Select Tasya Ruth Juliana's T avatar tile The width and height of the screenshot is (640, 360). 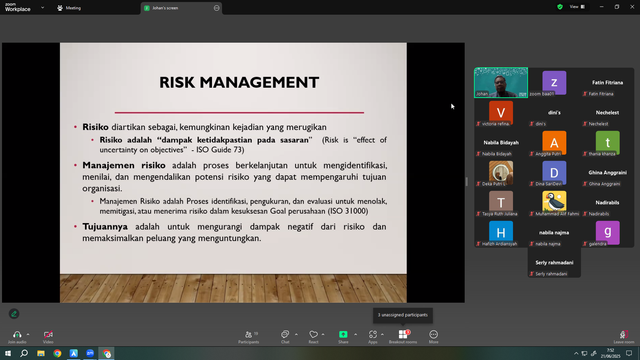point(501,202)
